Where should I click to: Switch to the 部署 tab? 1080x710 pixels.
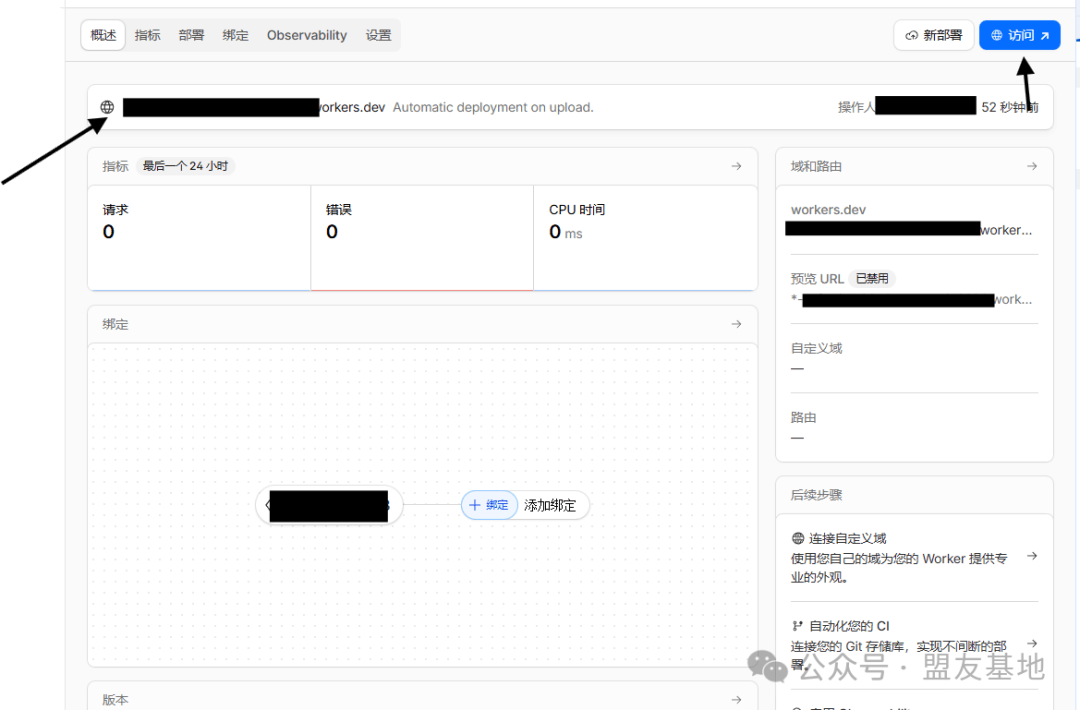coord(191,35)
